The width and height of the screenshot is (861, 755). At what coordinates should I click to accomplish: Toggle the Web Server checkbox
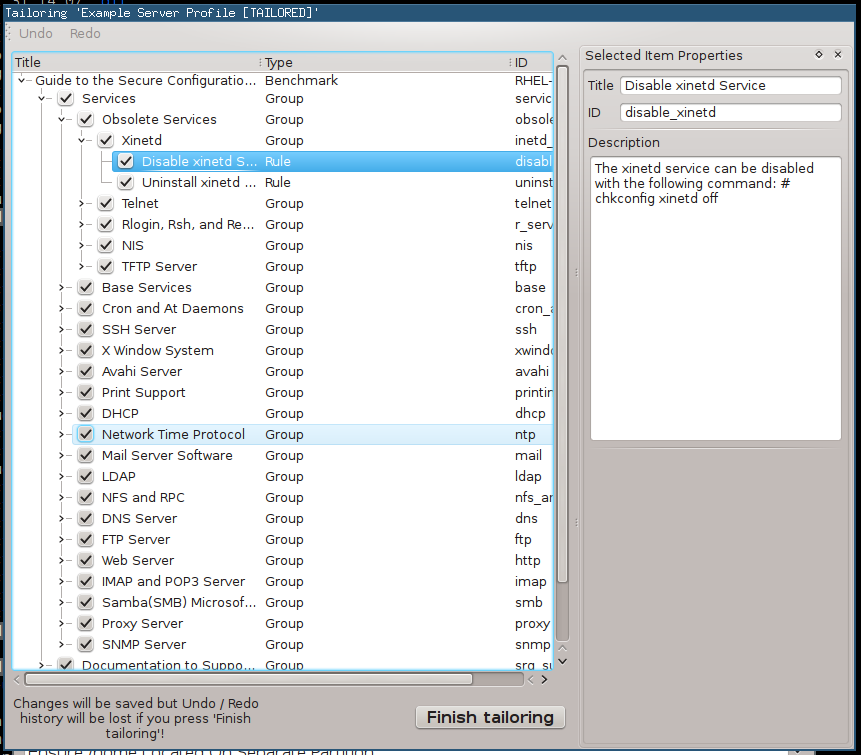pyautogui.click(x=86, y=560)
